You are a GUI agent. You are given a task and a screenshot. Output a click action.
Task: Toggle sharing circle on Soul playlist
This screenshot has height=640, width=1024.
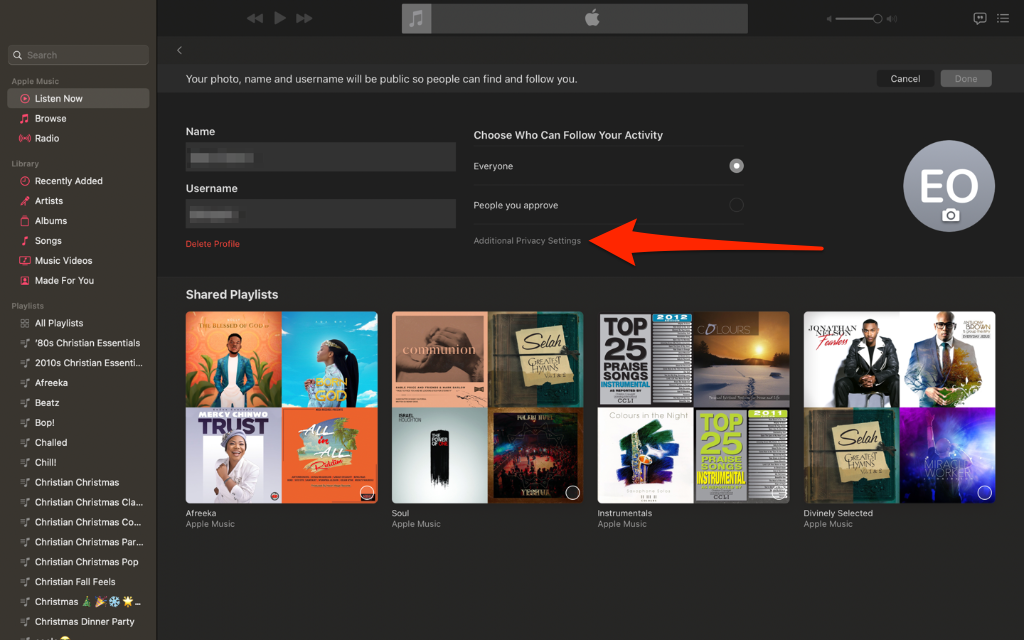pyautogui.click(x=572, y=492)
